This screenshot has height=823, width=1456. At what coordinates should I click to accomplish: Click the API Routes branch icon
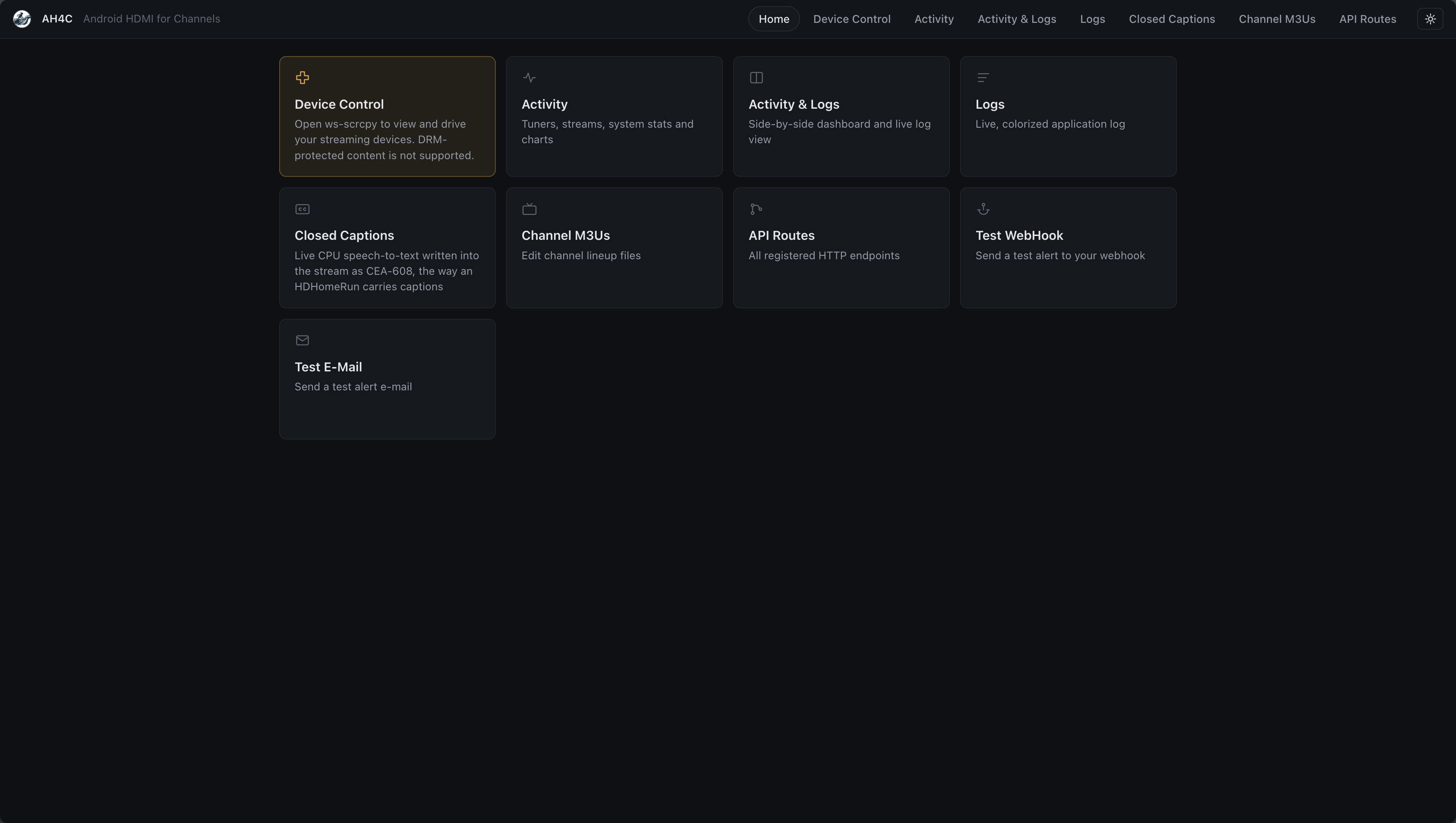point(756,209)
